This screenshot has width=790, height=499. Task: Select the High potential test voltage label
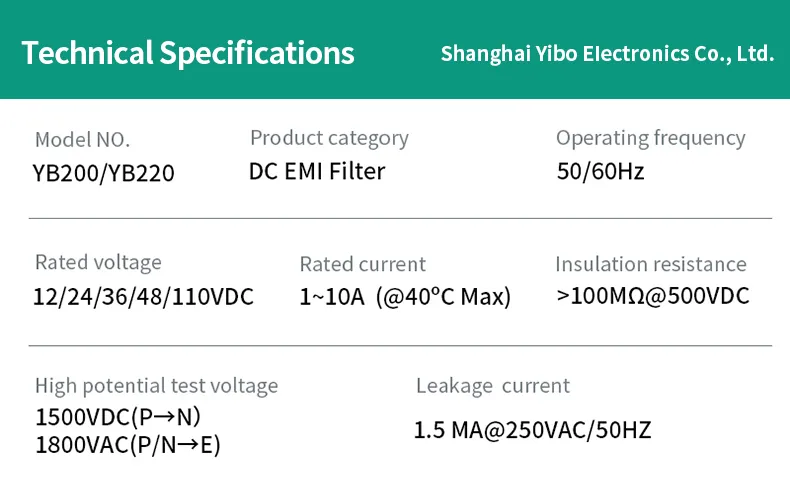point(156,386)
